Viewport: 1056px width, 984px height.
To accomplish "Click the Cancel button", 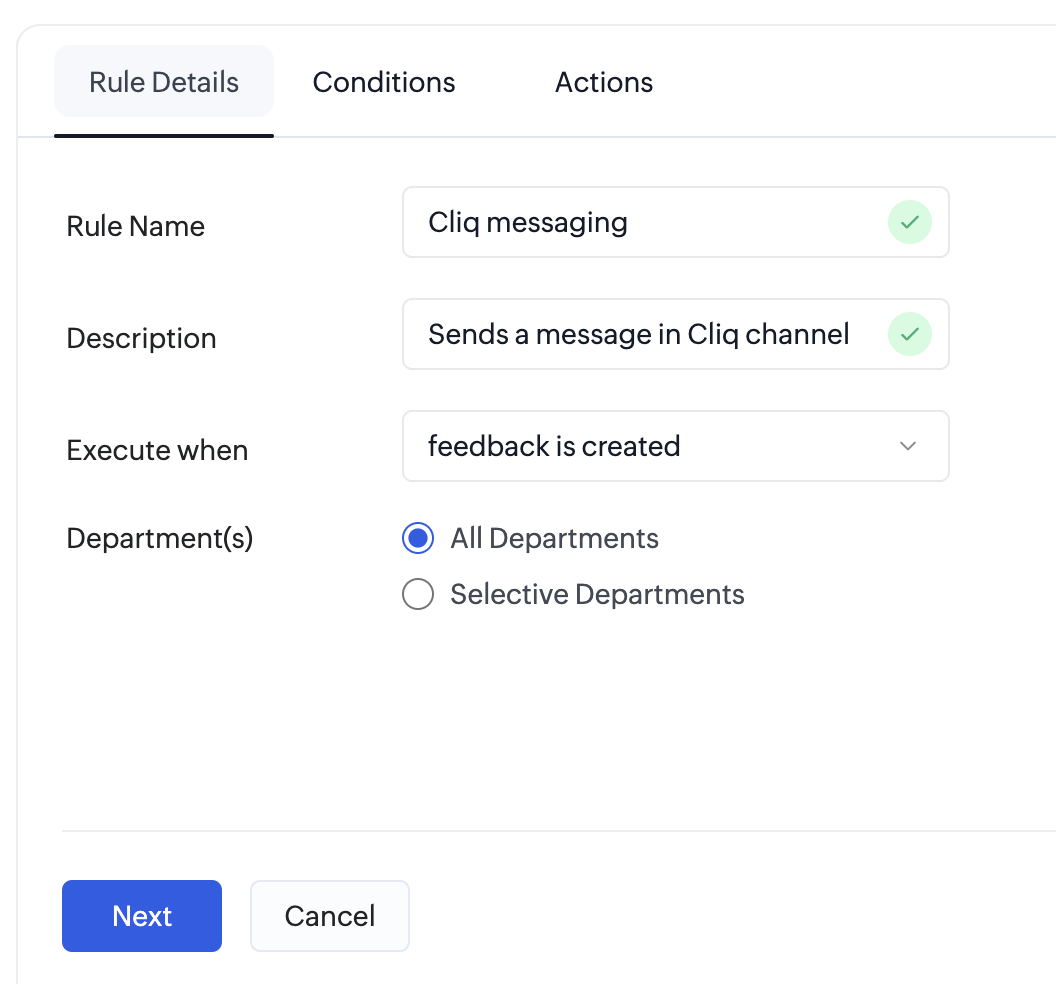I will [x=329, y=916].
